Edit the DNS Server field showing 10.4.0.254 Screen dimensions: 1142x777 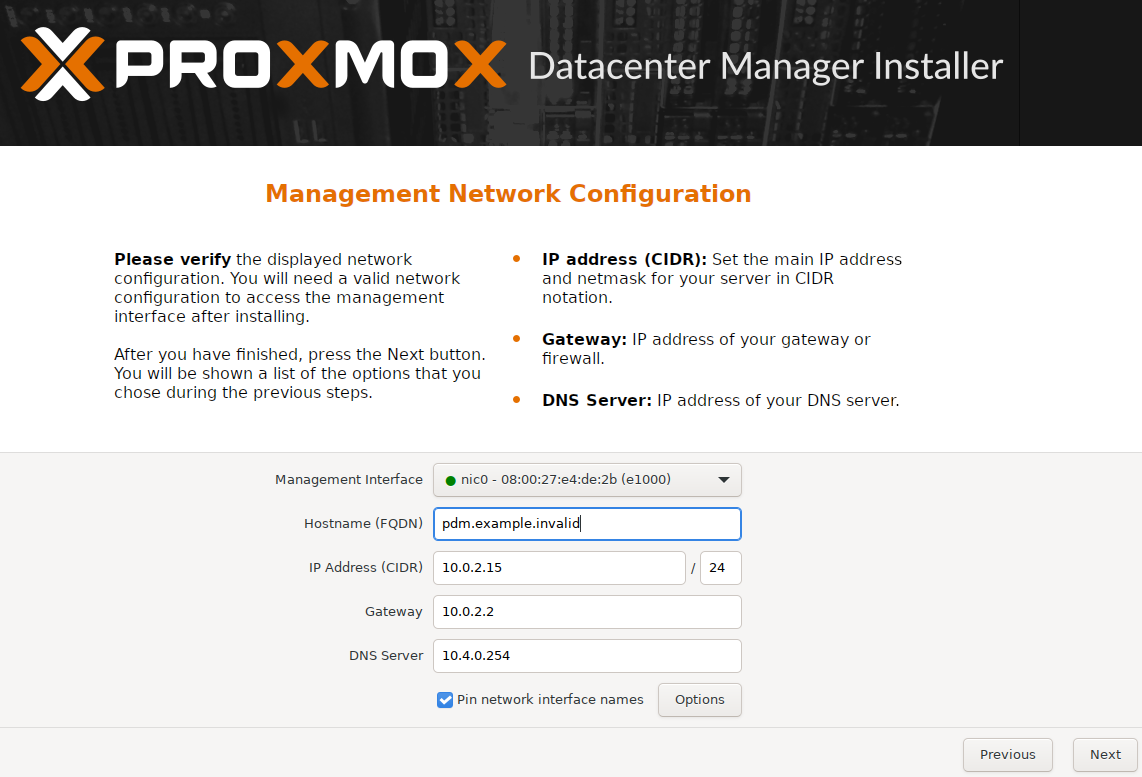pyautogui.click(x=587, y=656)
